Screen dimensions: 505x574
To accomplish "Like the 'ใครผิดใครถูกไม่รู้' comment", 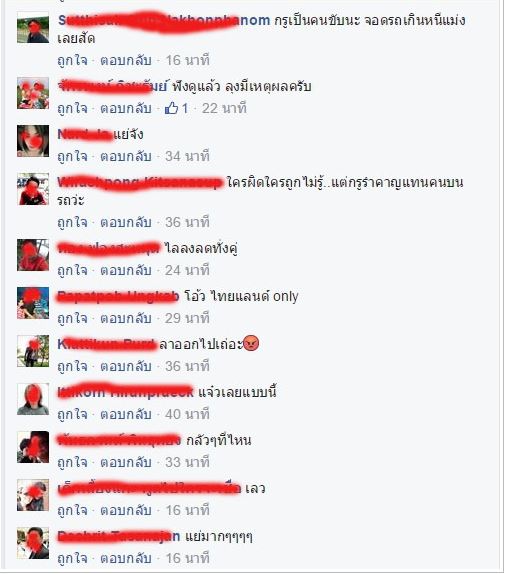I will pos(72,223).
